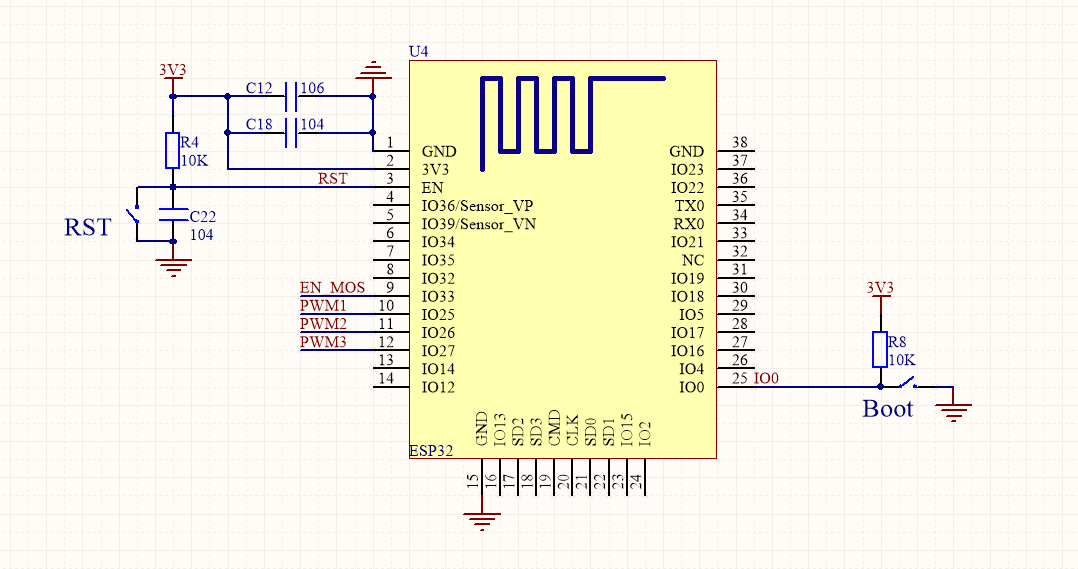This screenshot has width=1078, height=569.
Task: Click the IO12 pin name
Action: [438, 387]
